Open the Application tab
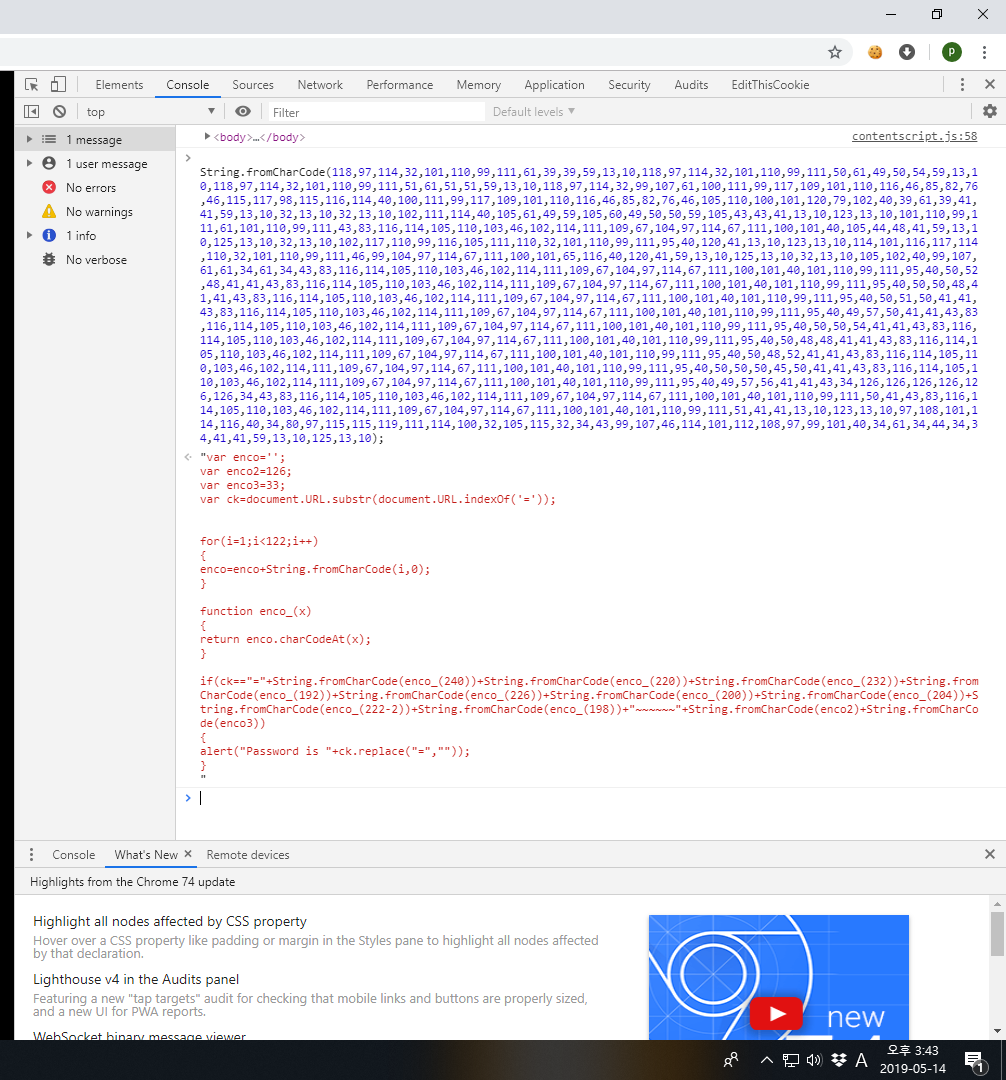The height and width of the screenshot is (1080, 1006). (554, 85)
